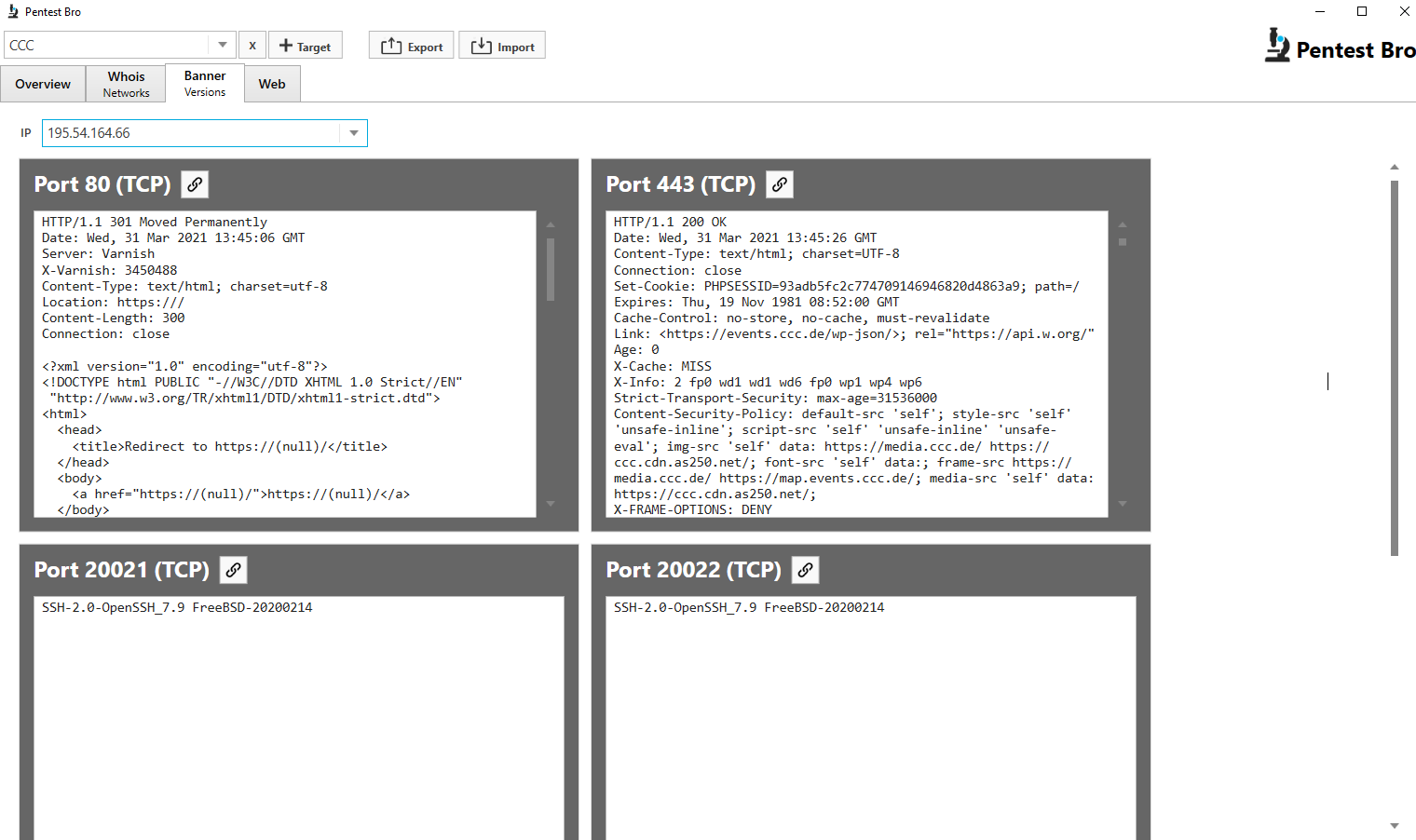Click main page scroll up arrow

tap(1395, 167)
